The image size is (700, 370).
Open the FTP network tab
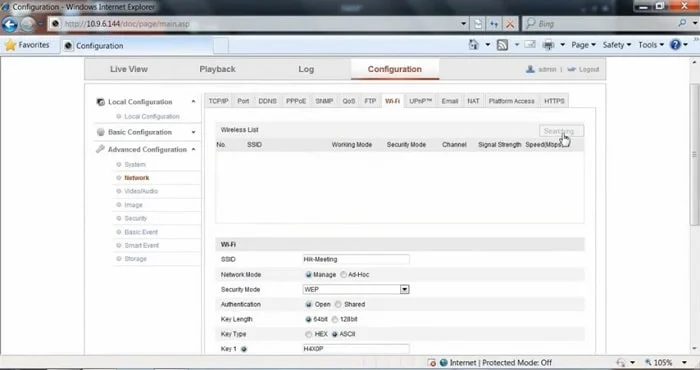[x=370, y=101]
